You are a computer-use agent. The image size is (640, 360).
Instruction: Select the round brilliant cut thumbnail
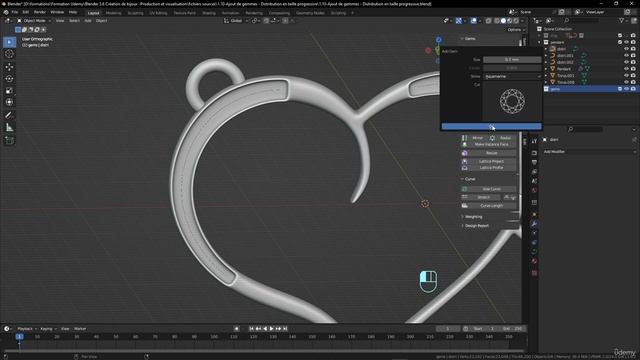click(x=512, y=101)
